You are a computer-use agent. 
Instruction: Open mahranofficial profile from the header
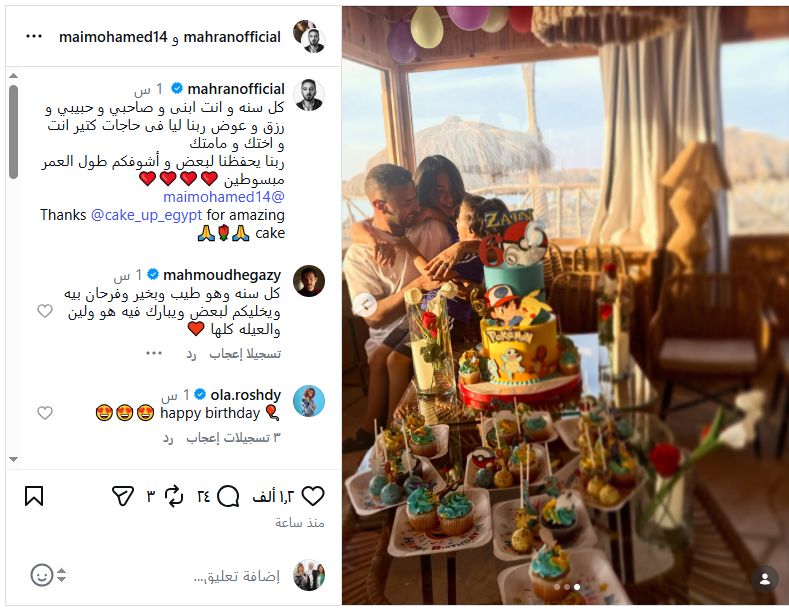[232, 37]
